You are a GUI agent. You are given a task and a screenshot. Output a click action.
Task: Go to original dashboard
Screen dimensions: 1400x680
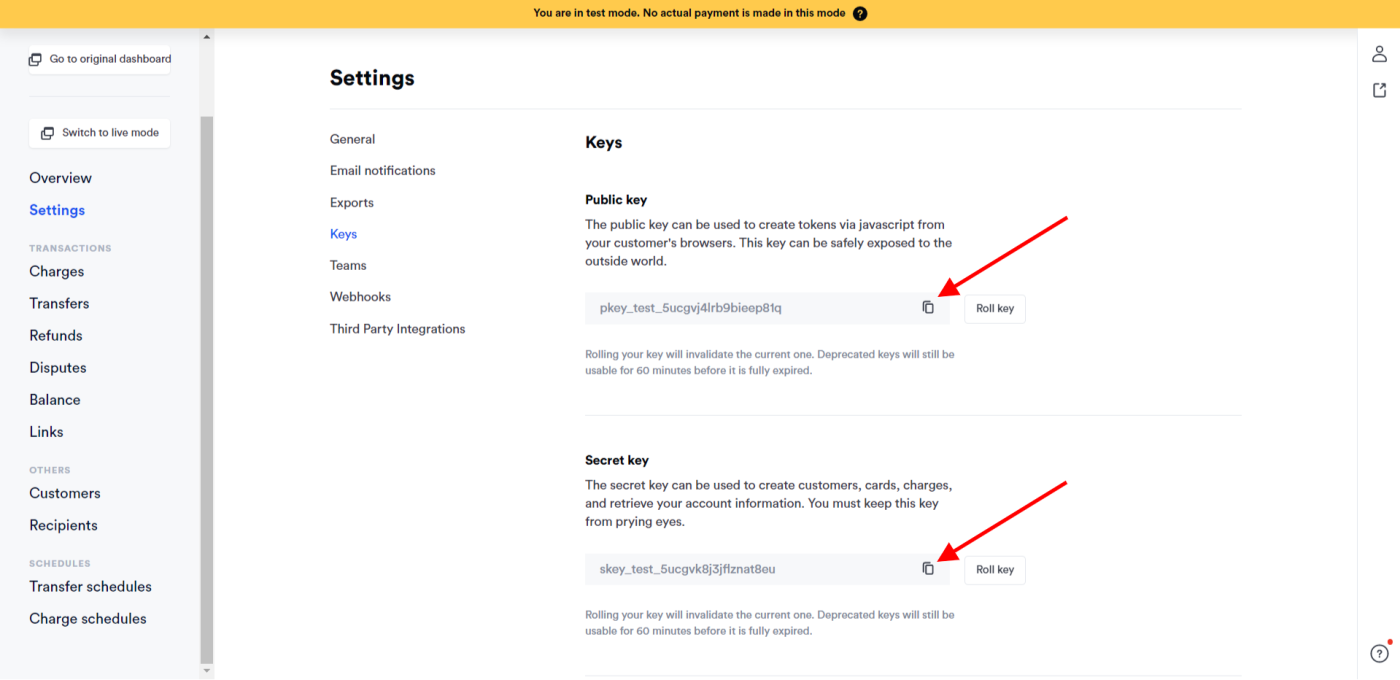click(x=100, y=59)
